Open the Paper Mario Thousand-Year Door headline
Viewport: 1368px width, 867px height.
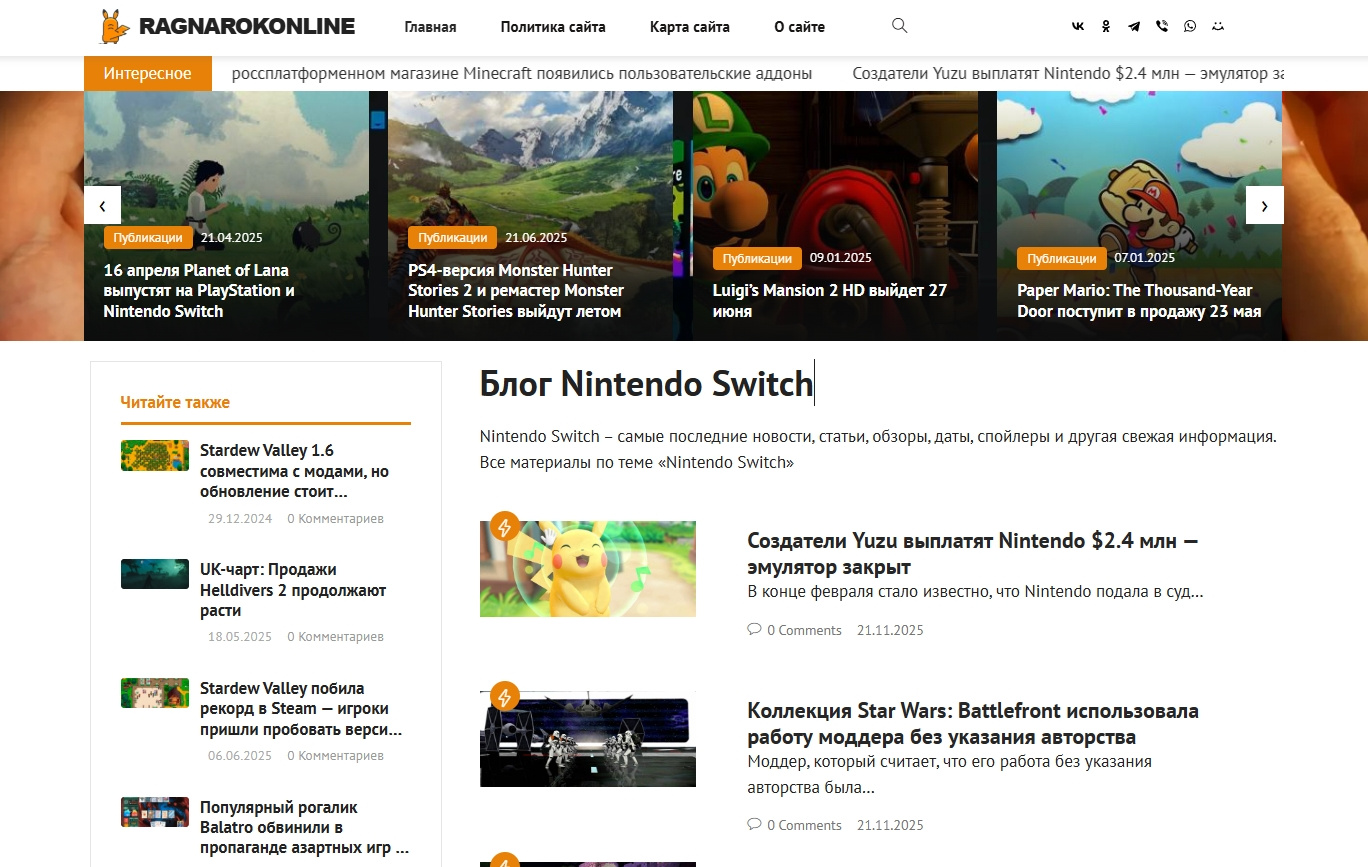[x=1139, y=301]
